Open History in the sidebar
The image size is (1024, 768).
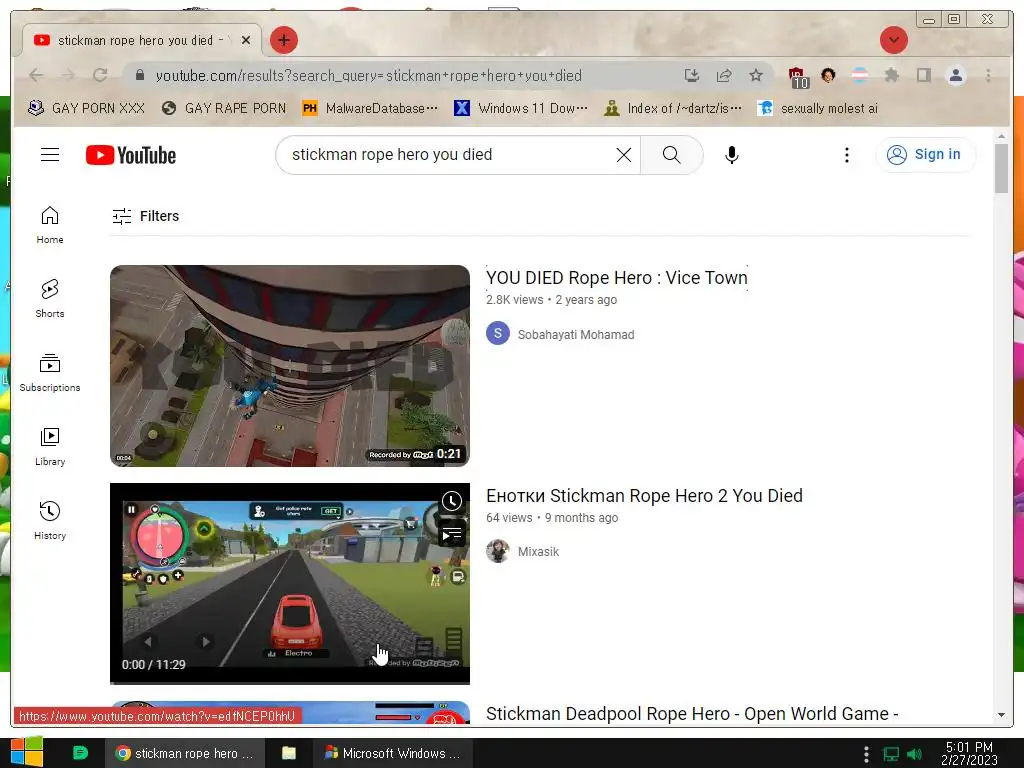point(50,520)
